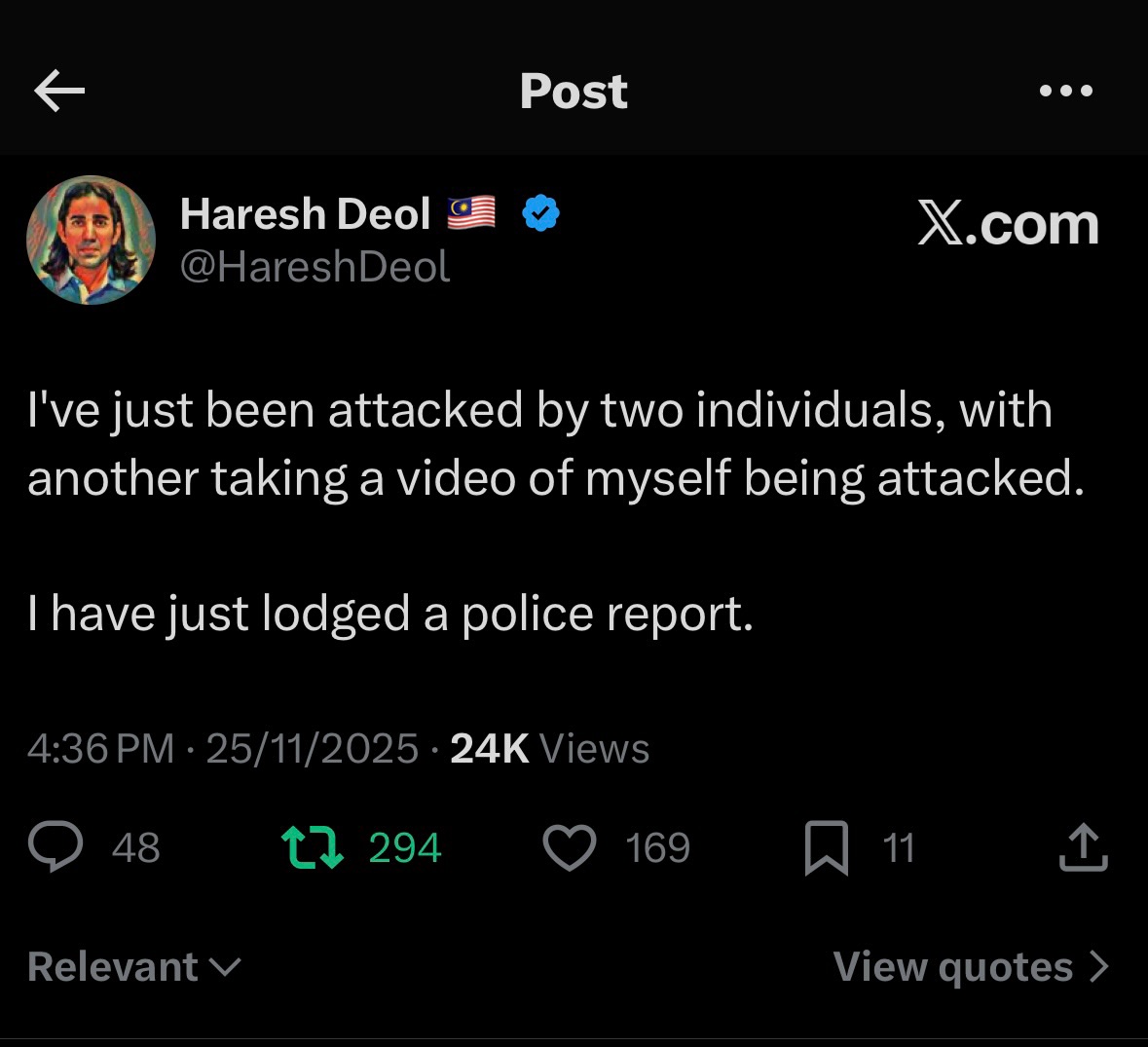Repost the tweet using the retweet icon
Viewport: 1148px width, 1047px height.
(x=313, y=847)
